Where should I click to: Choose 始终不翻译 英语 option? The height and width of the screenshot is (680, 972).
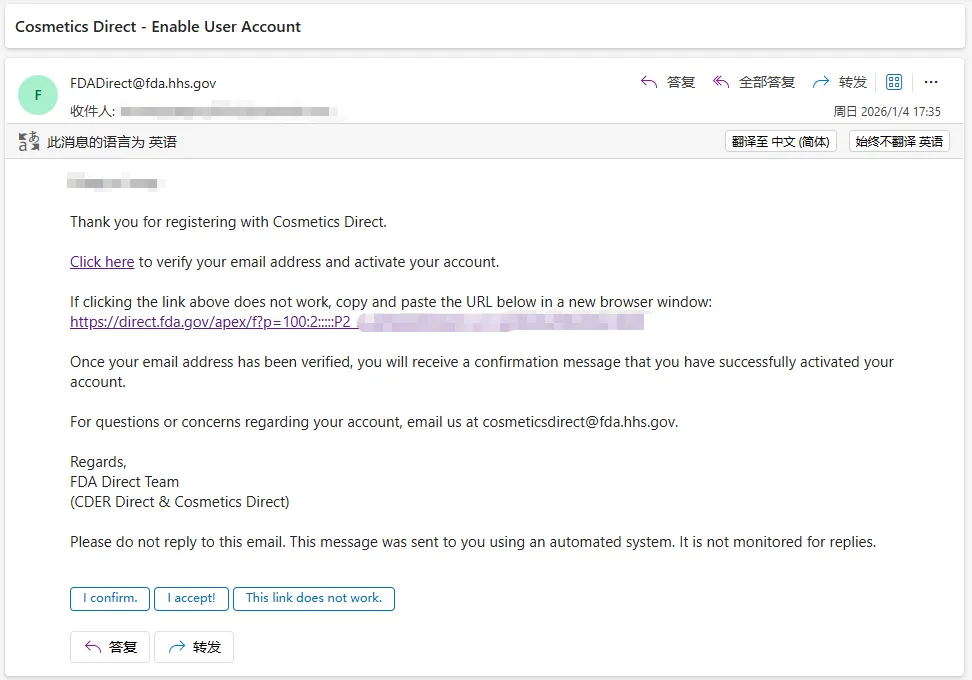tap(899, 142)
